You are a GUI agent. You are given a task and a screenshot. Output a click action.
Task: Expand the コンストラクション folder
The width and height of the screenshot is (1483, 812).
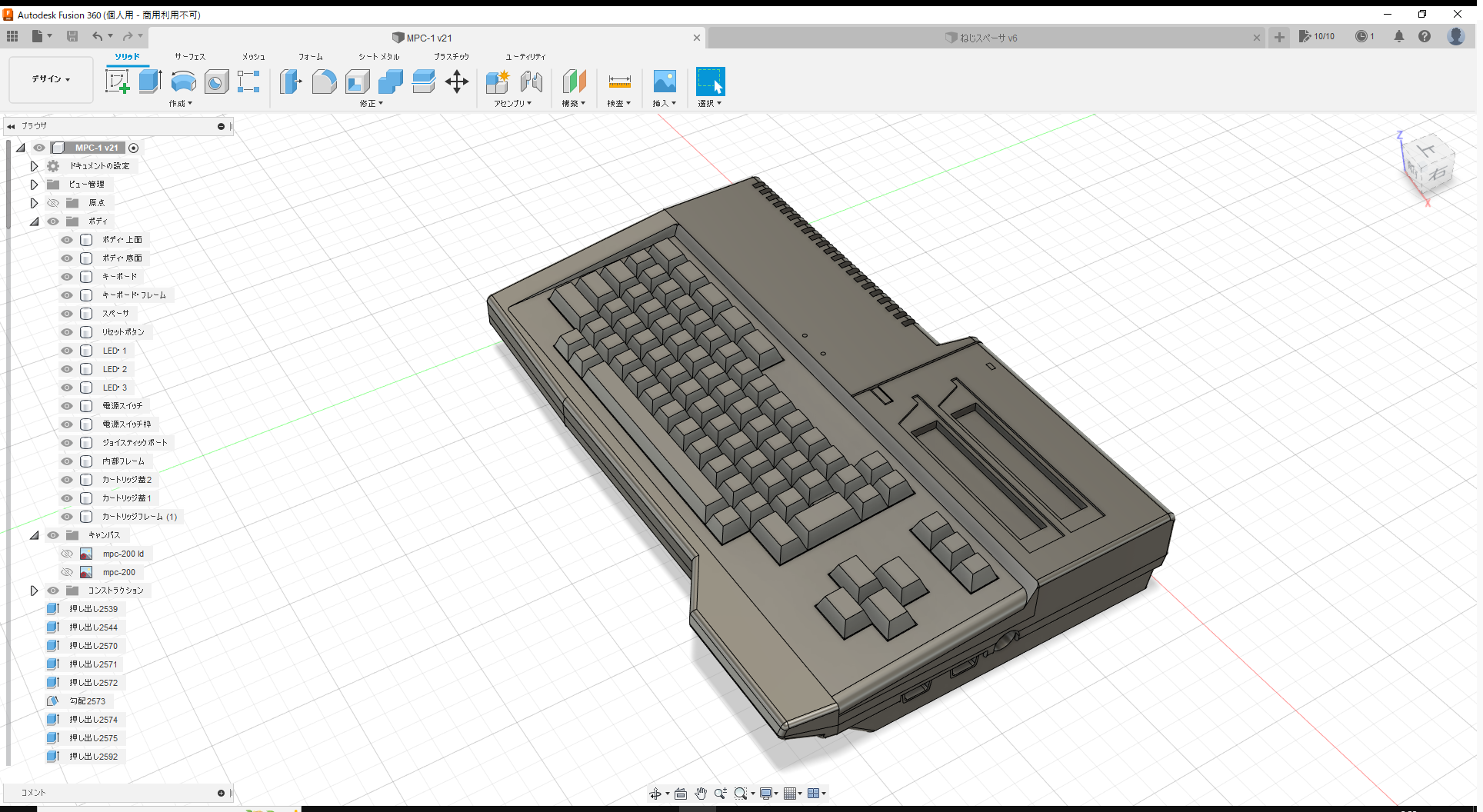pyautogui.click(x=34, y=591)
